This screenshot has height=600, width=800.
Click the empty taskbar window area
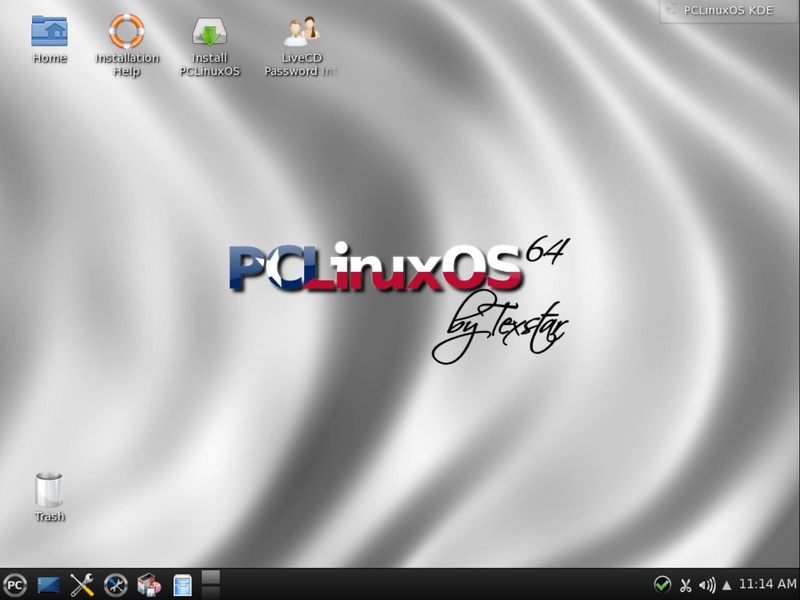click(436, 585)
